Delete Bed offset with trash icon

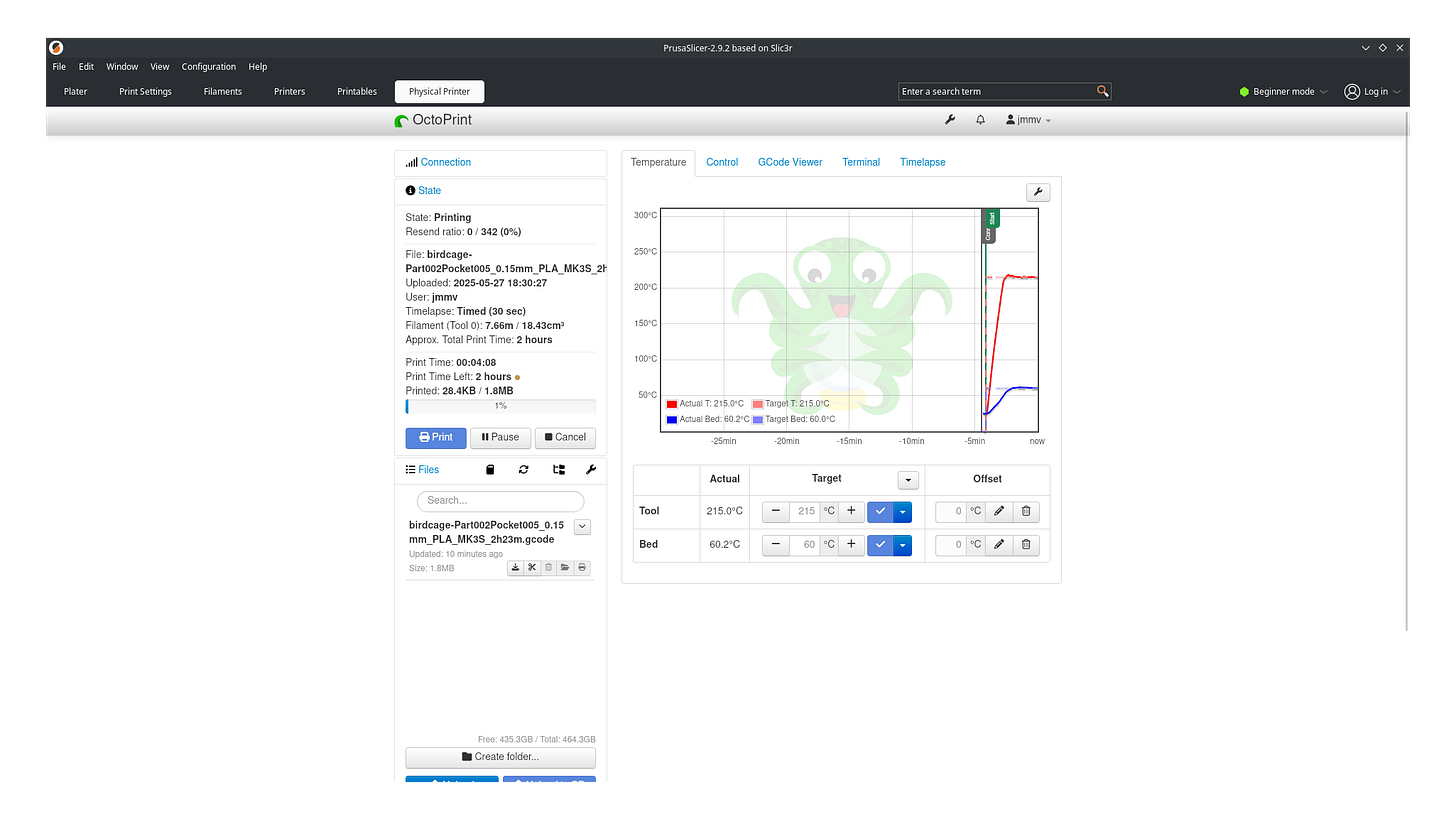[x=1026, y=545]
